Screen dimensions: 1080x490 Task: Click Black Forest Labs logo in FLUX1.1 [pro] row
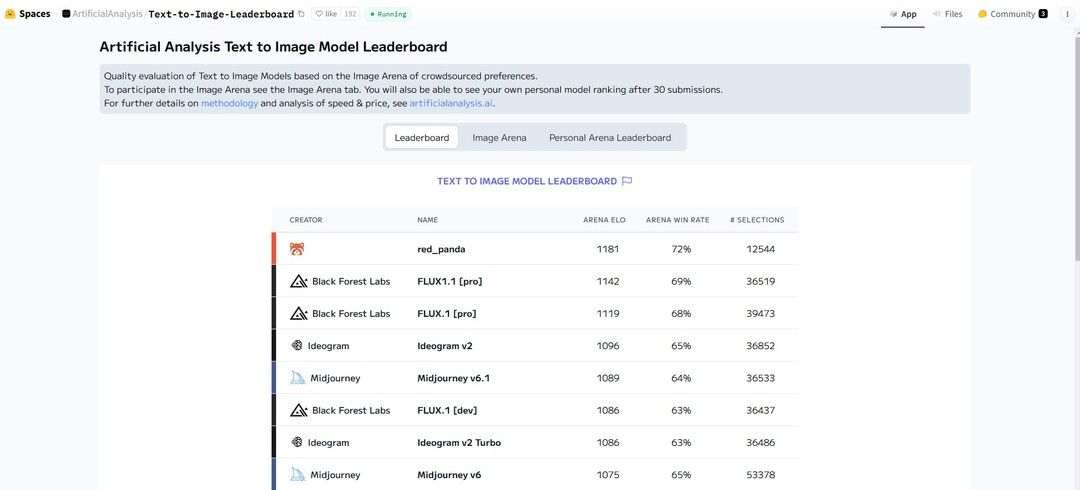tap(298, 281)
